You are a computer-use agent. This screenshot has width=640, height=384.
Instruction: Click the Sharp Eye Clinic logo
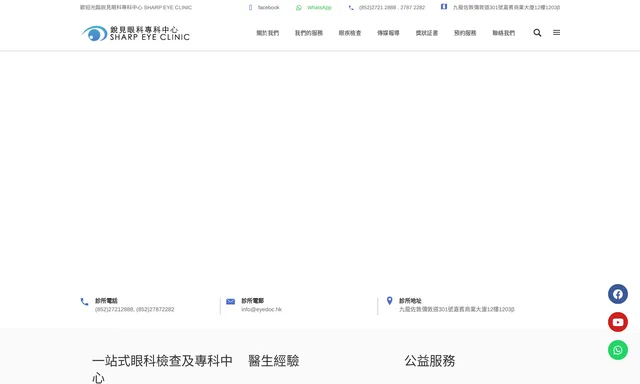point(135,33)
